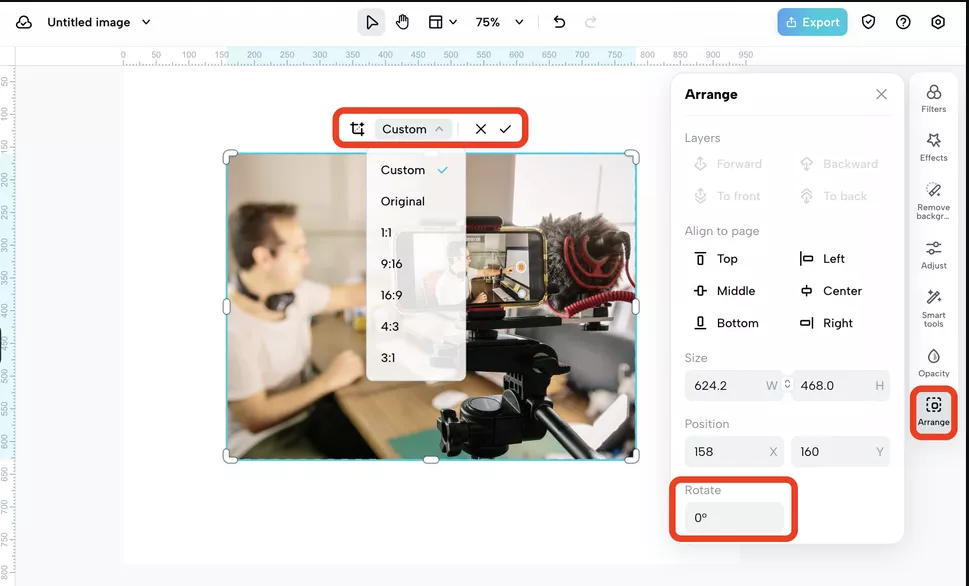Viewport: 969px width, 586px height.
Task: Open Remove background tool
Action: (933, 201)
